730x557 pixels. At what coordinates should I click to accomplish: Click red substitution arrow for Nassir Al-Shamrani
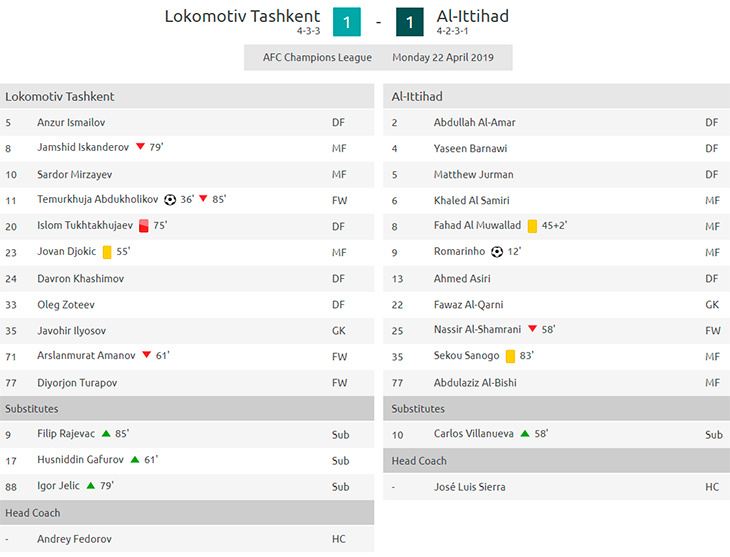[533, 329]
